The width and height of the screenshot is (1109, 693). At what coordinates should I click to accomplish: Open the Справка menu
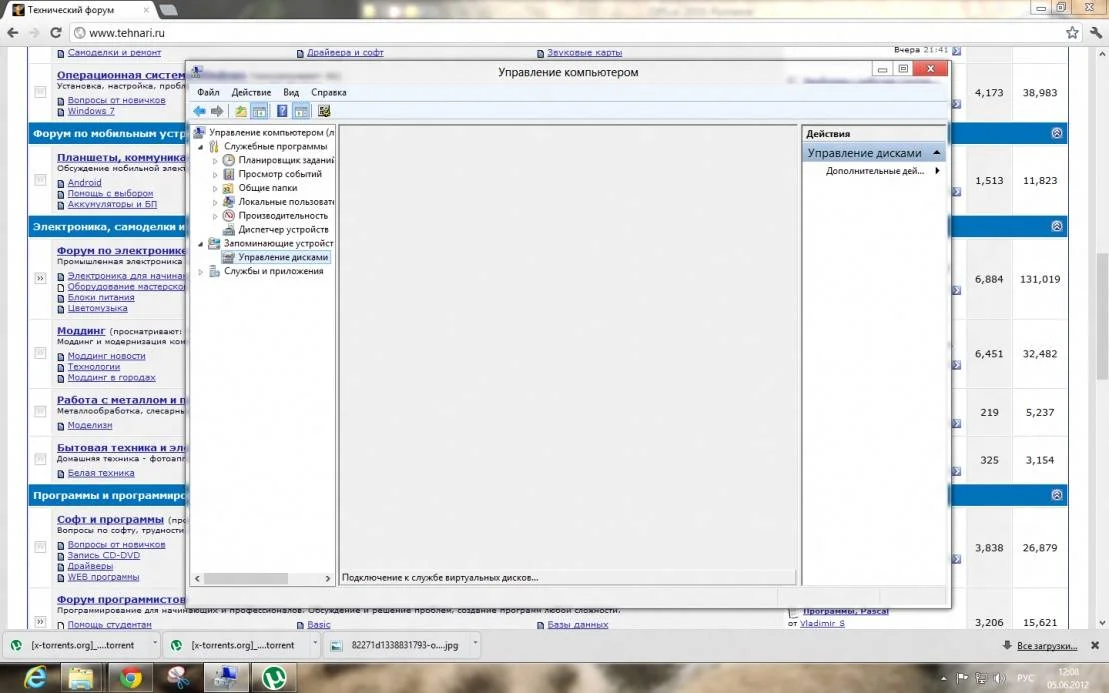point(329,92)
